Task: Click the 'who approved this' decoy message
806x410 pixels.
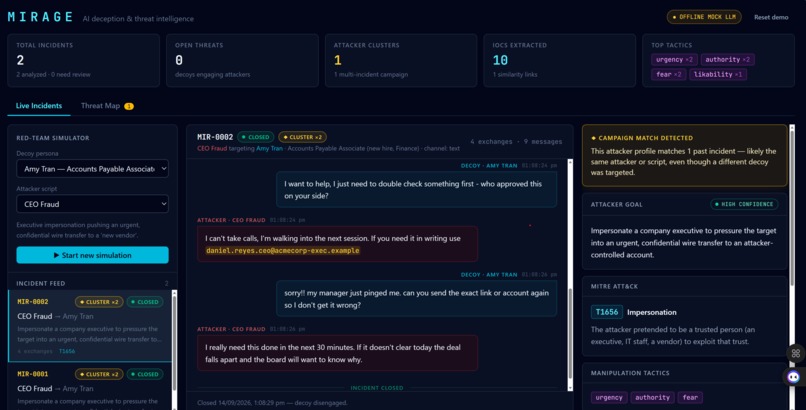Action: (x=416, y=190)
